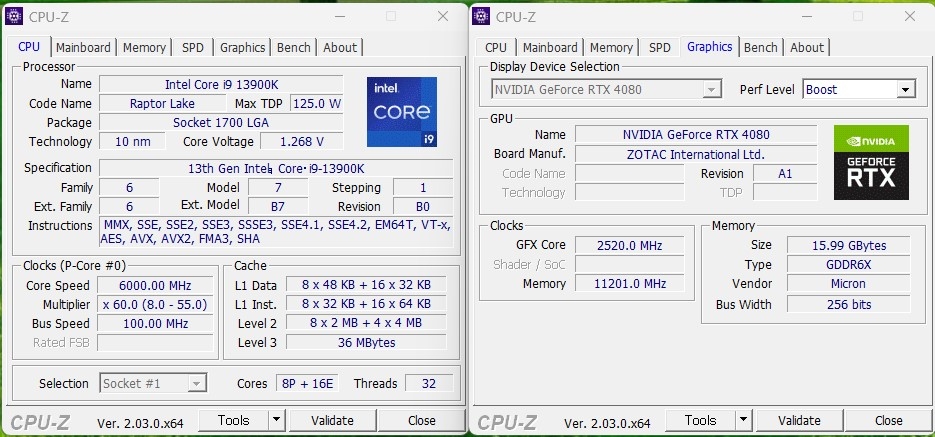Select CPU tab in right Graphics window

[496, 48]
